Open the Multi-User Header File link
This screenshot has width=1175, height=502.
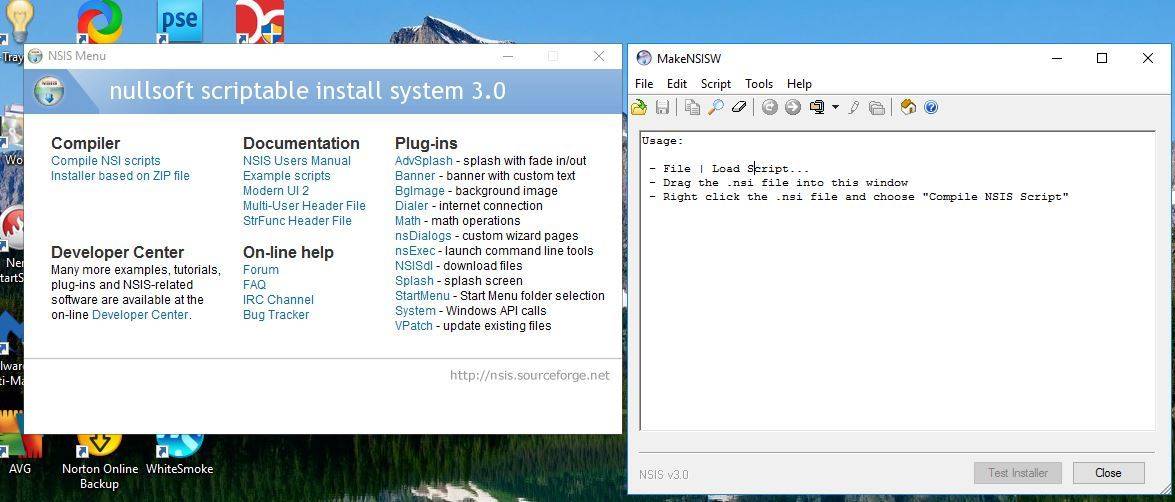coord(304,205)
